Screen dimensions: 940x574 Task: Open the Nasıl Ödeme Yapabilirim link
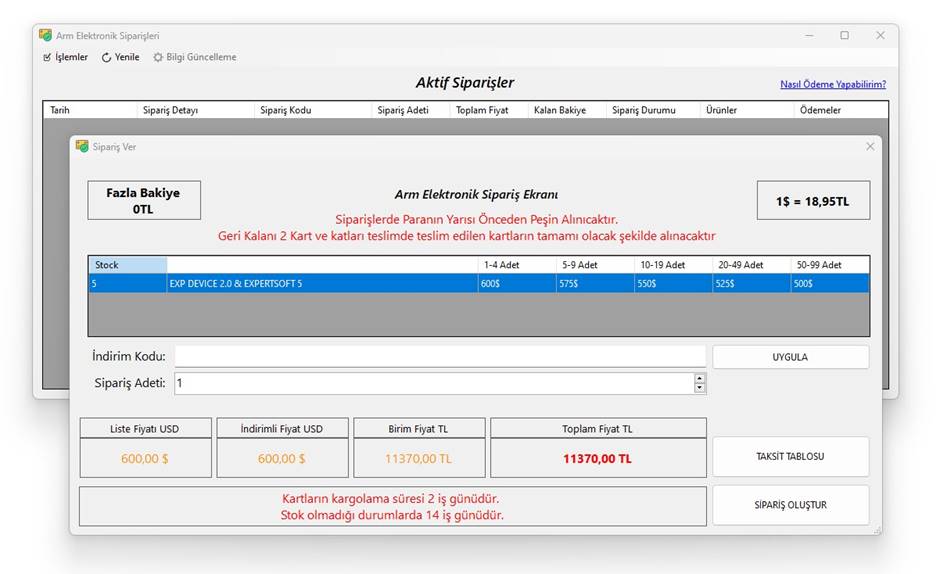coord(832,84)
